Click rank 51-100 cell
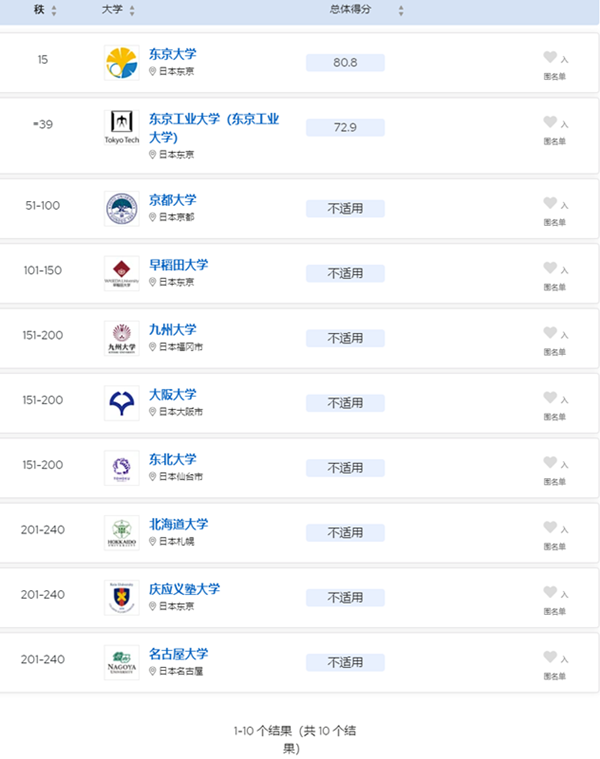 tap(43, 206)
